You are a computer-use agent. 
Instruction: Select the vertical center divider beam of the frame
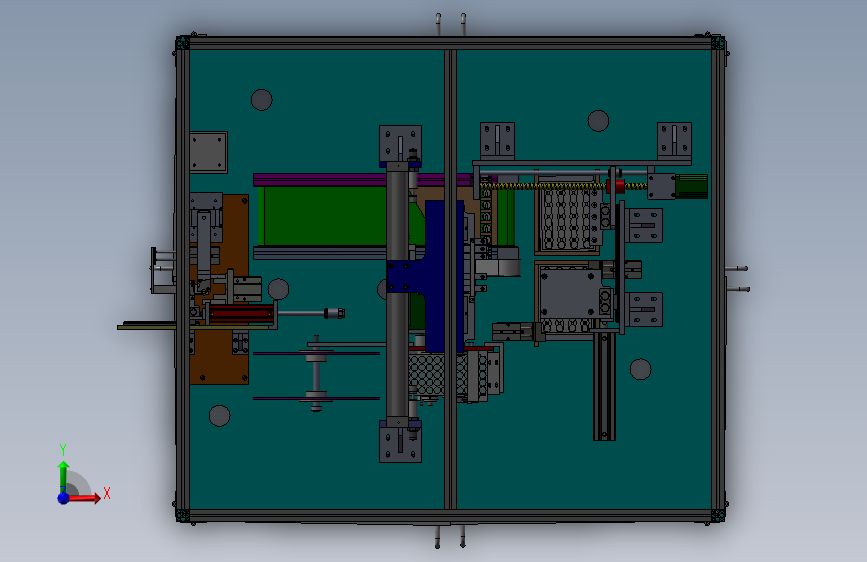(x=451, y=279)
